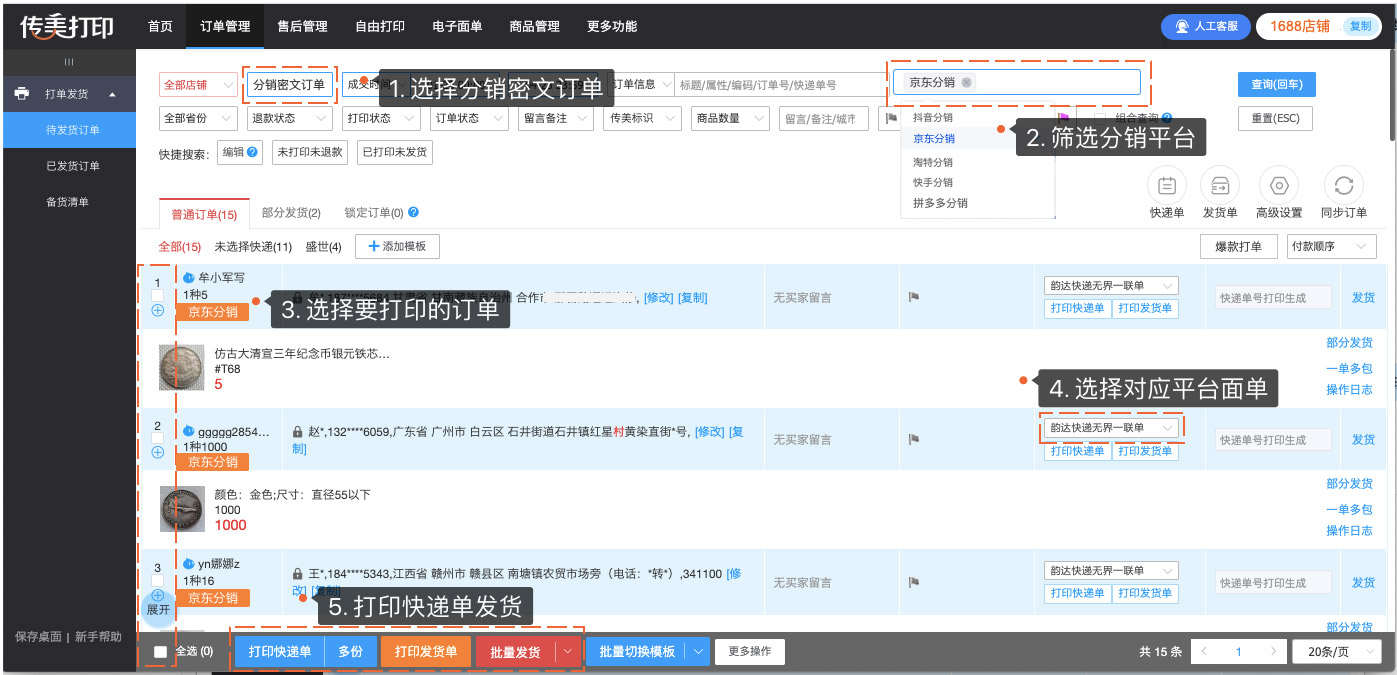This screenshot has width=1397, height=675.
Task: Toggle the 全选 select-all checkbox
Action: (160, 652)
